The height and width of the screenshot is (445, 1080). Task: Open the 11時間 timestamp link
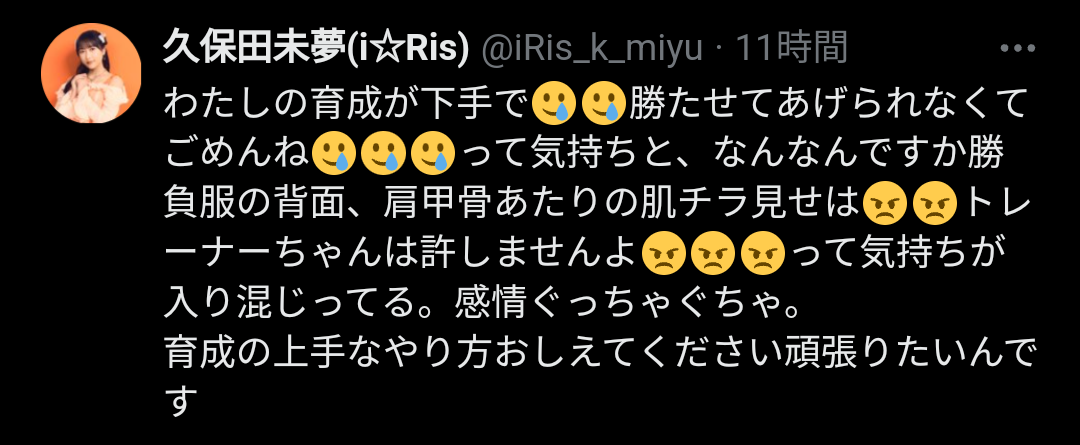point(791,48)
